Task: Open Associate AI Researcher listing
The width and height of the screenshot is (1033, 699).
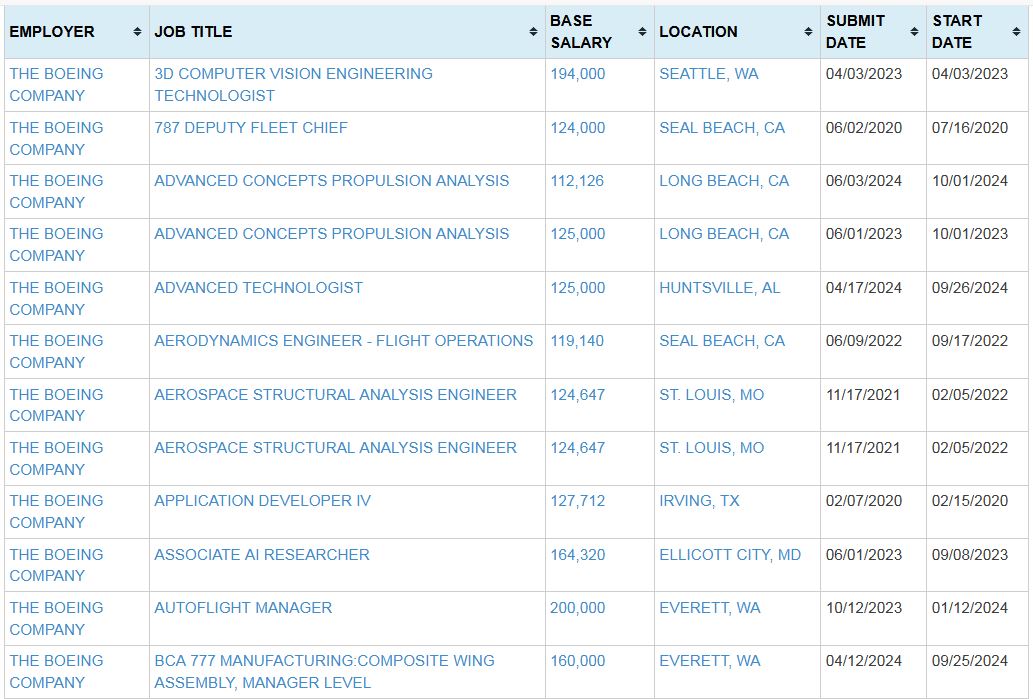Action: 262,555
